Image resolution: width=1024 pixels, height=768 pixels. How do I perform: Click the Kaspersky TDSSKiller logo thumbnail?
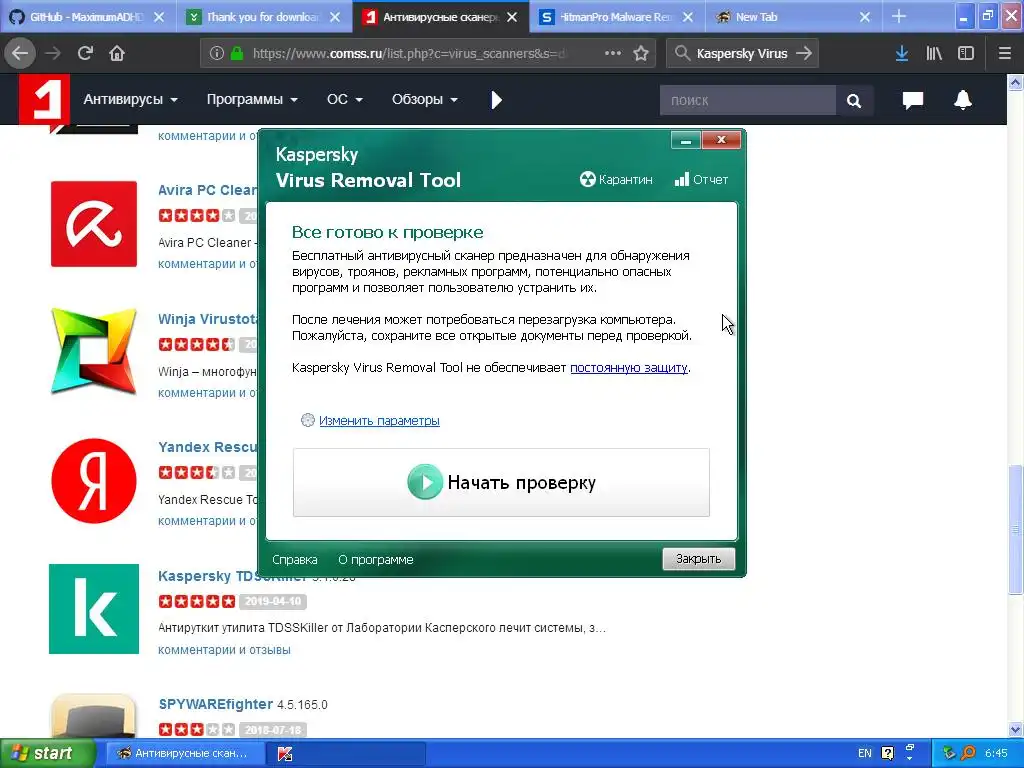pos(94,609)
